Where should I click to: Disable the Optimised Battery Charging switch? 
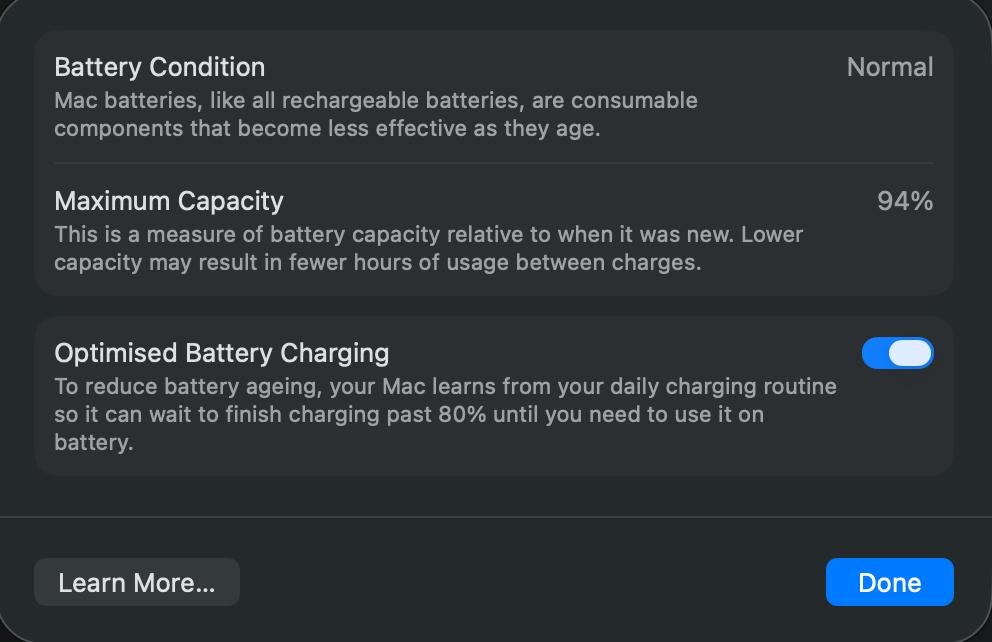[x=897, y=353]
